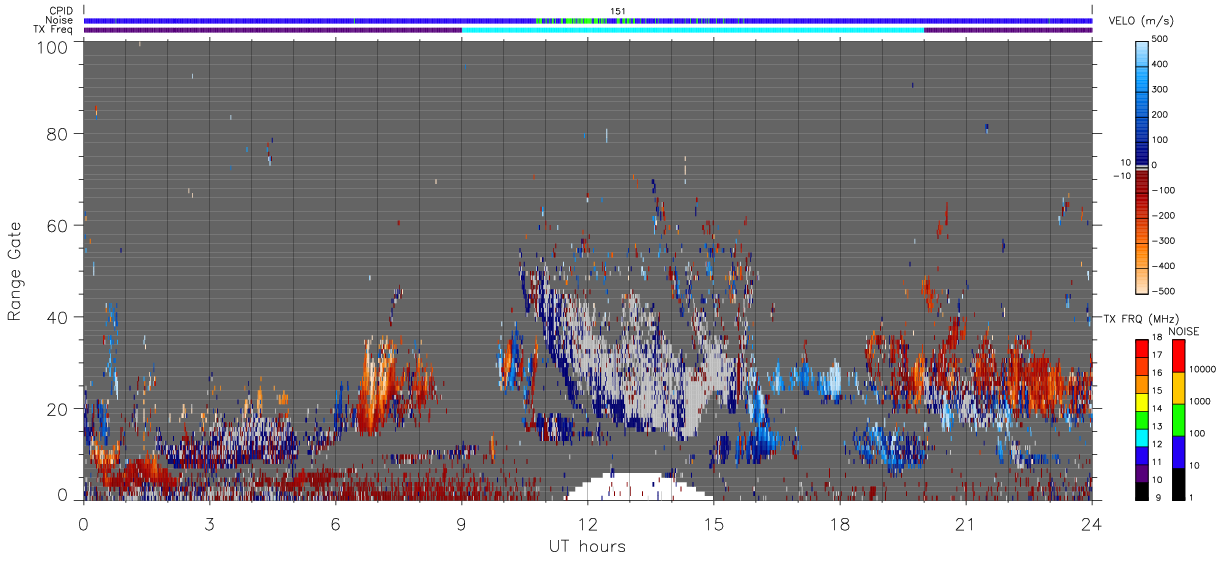Click the 6 tick on UT hours axis
The image size is (1228, 567).
click(335, 523)
